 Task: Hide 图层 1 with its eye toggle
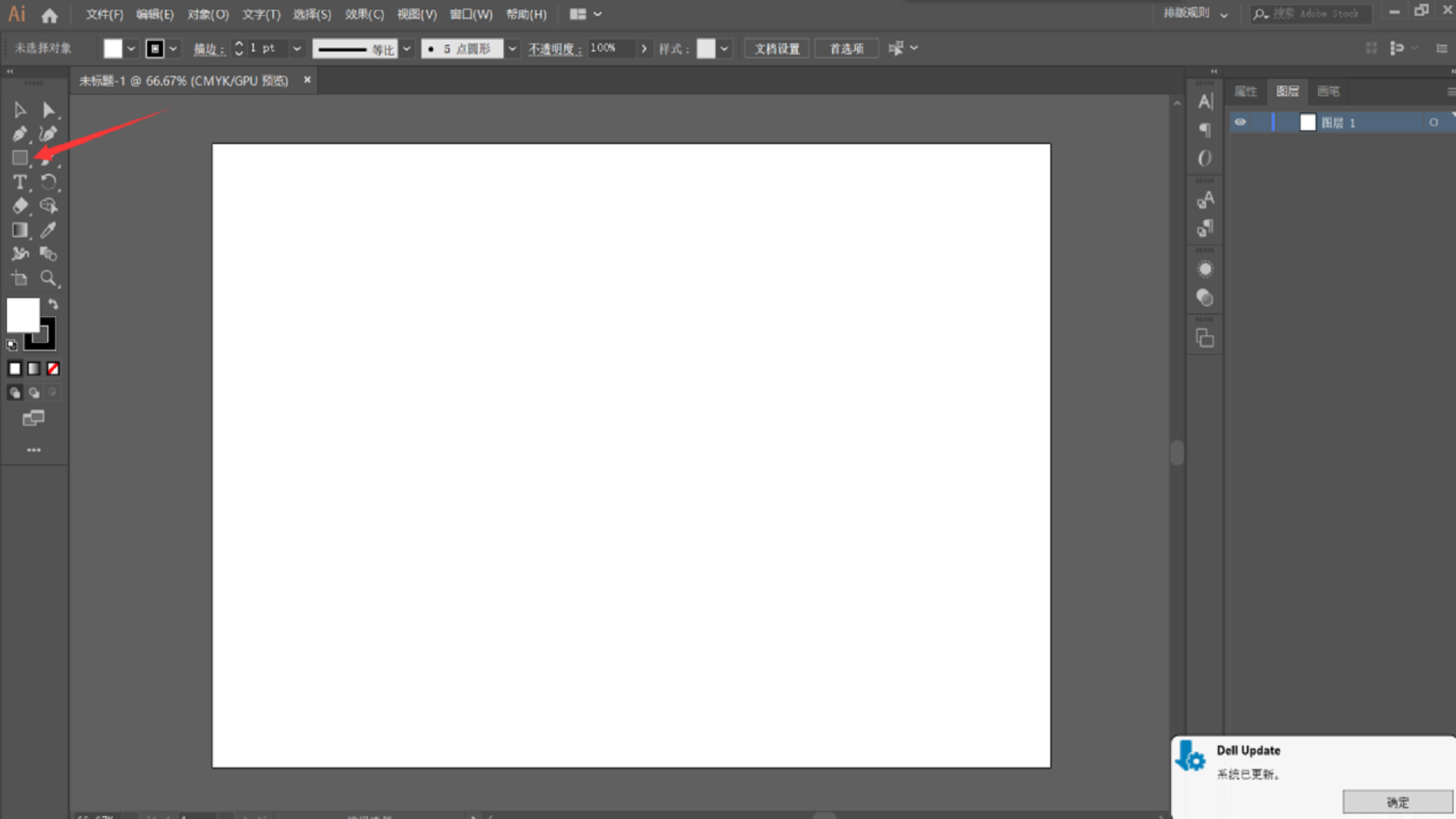coord(1241,122)
